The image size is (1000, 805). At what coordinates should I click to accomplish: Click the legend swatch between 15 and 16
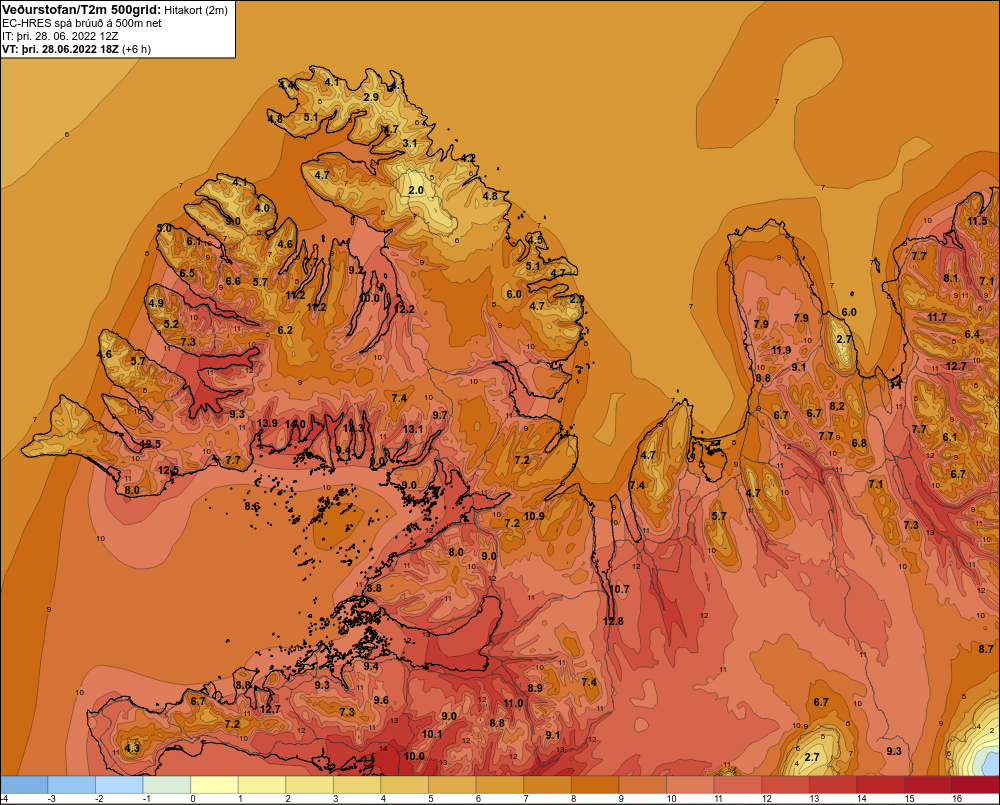pos(928,785)
